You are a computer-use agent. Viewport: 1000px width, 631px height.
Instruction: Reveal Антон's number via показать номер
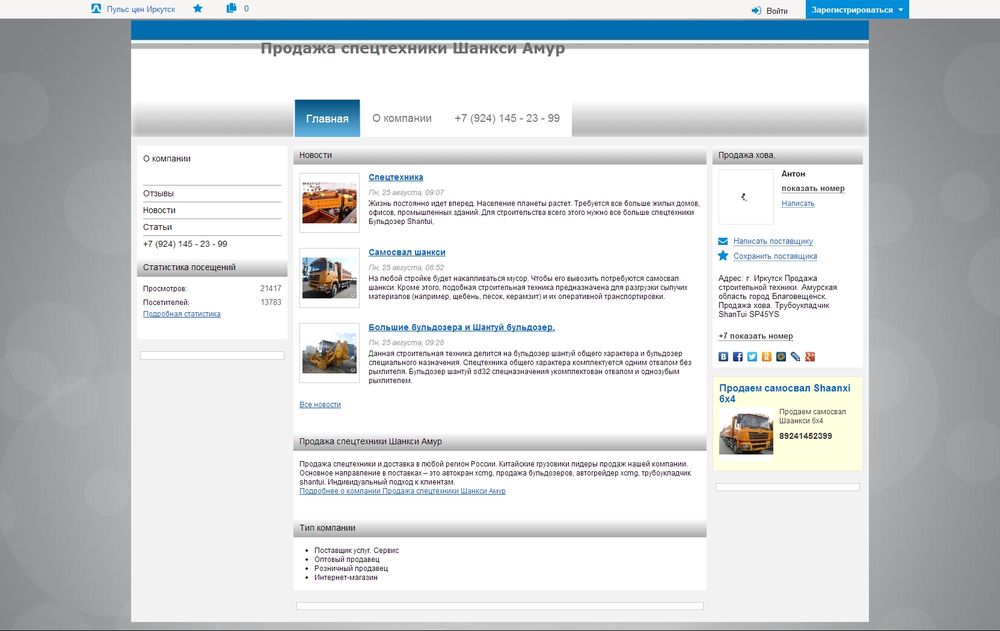click(813, 189)
